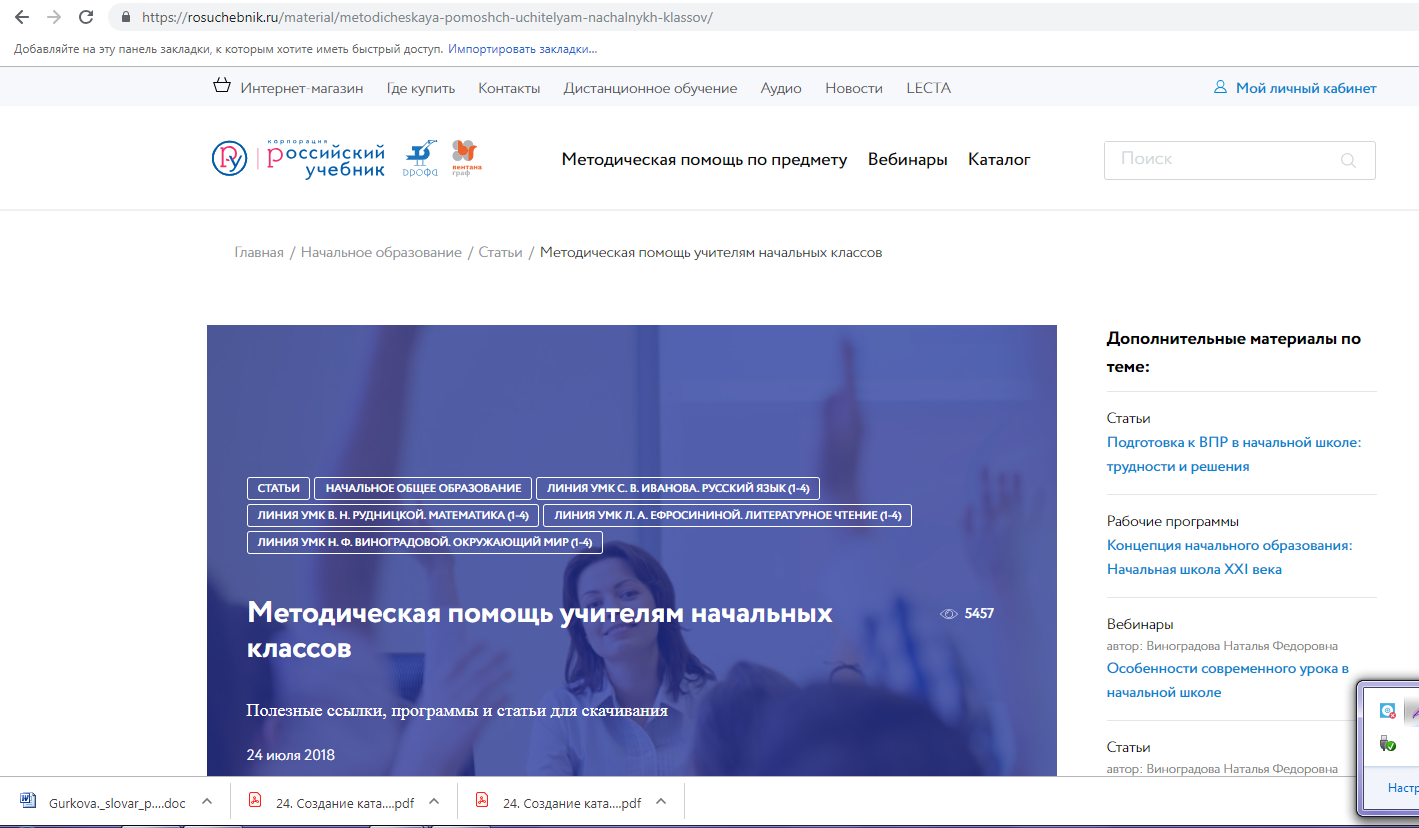Click the shopping basket icon
Image resolution: width=1419 pixels, height=828 pixels.
[x=222, y=86]
